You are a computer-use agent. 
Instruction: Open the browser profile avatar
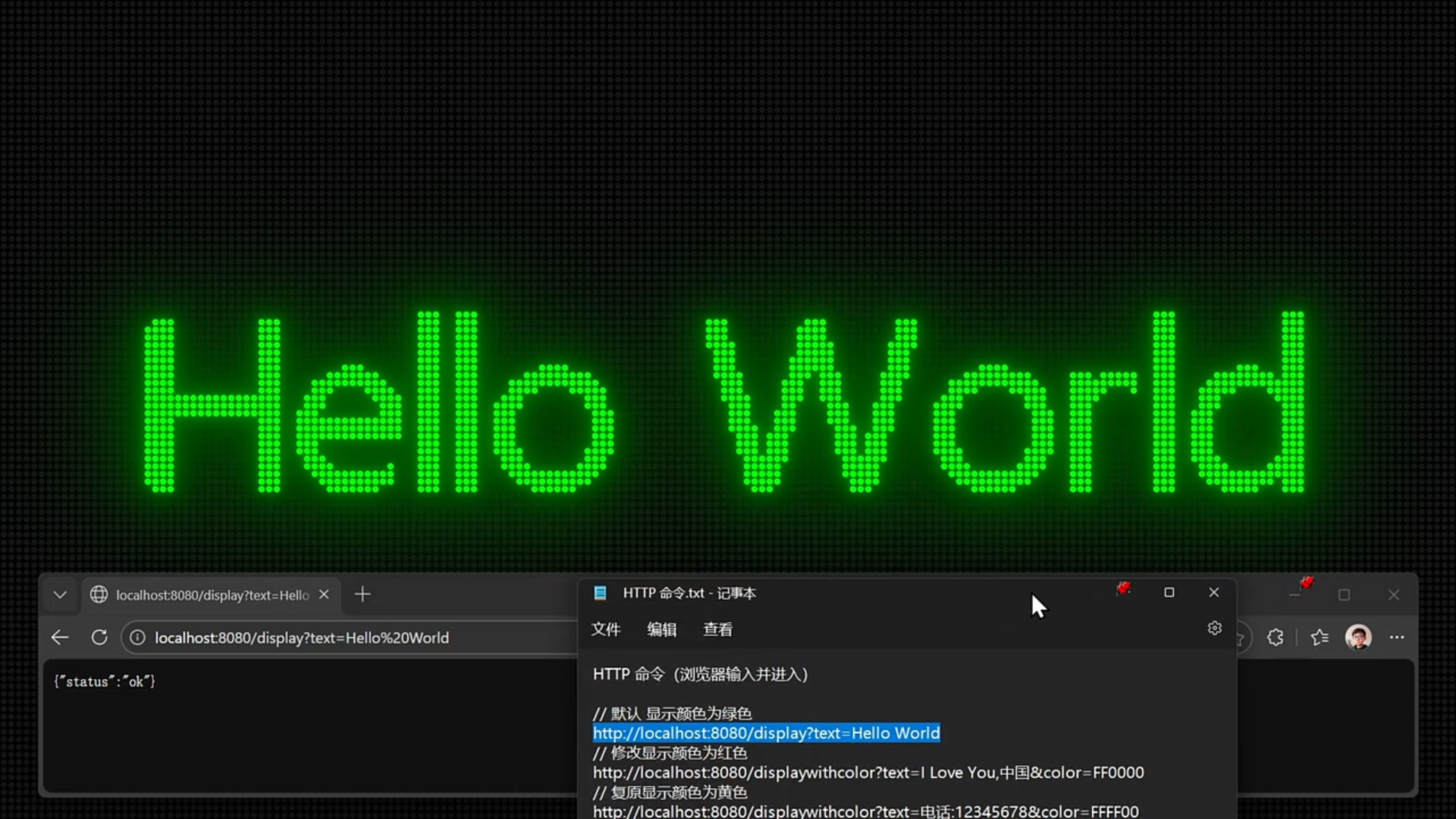(x=1357, y=638)
